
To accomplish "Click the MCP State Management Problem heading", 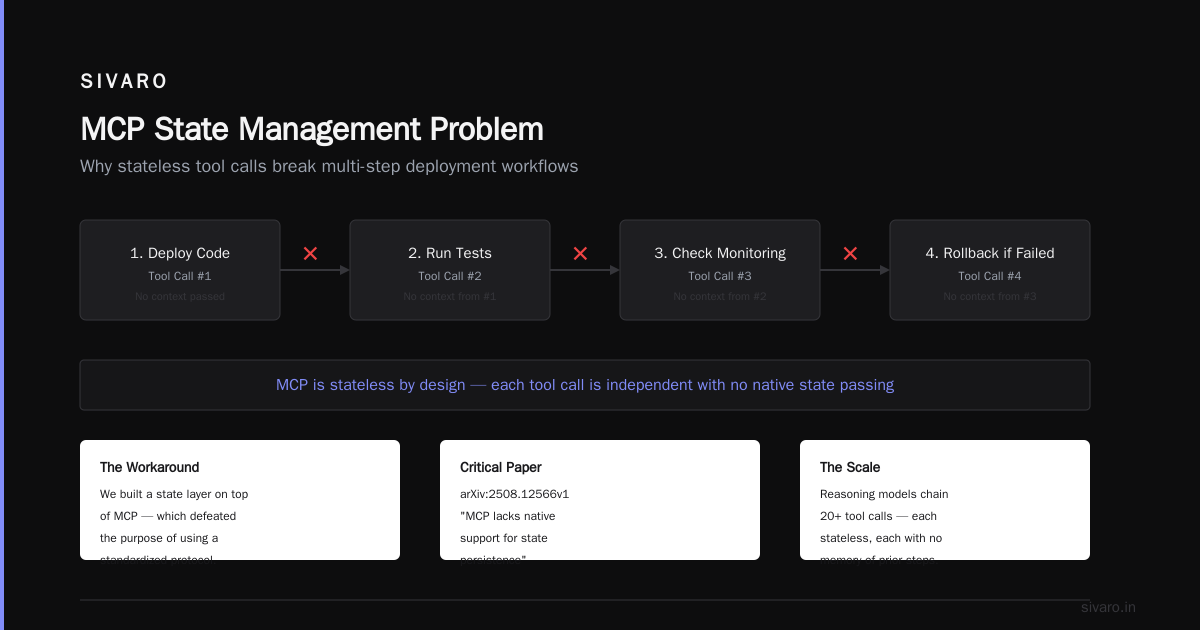I will click(312, 129).
